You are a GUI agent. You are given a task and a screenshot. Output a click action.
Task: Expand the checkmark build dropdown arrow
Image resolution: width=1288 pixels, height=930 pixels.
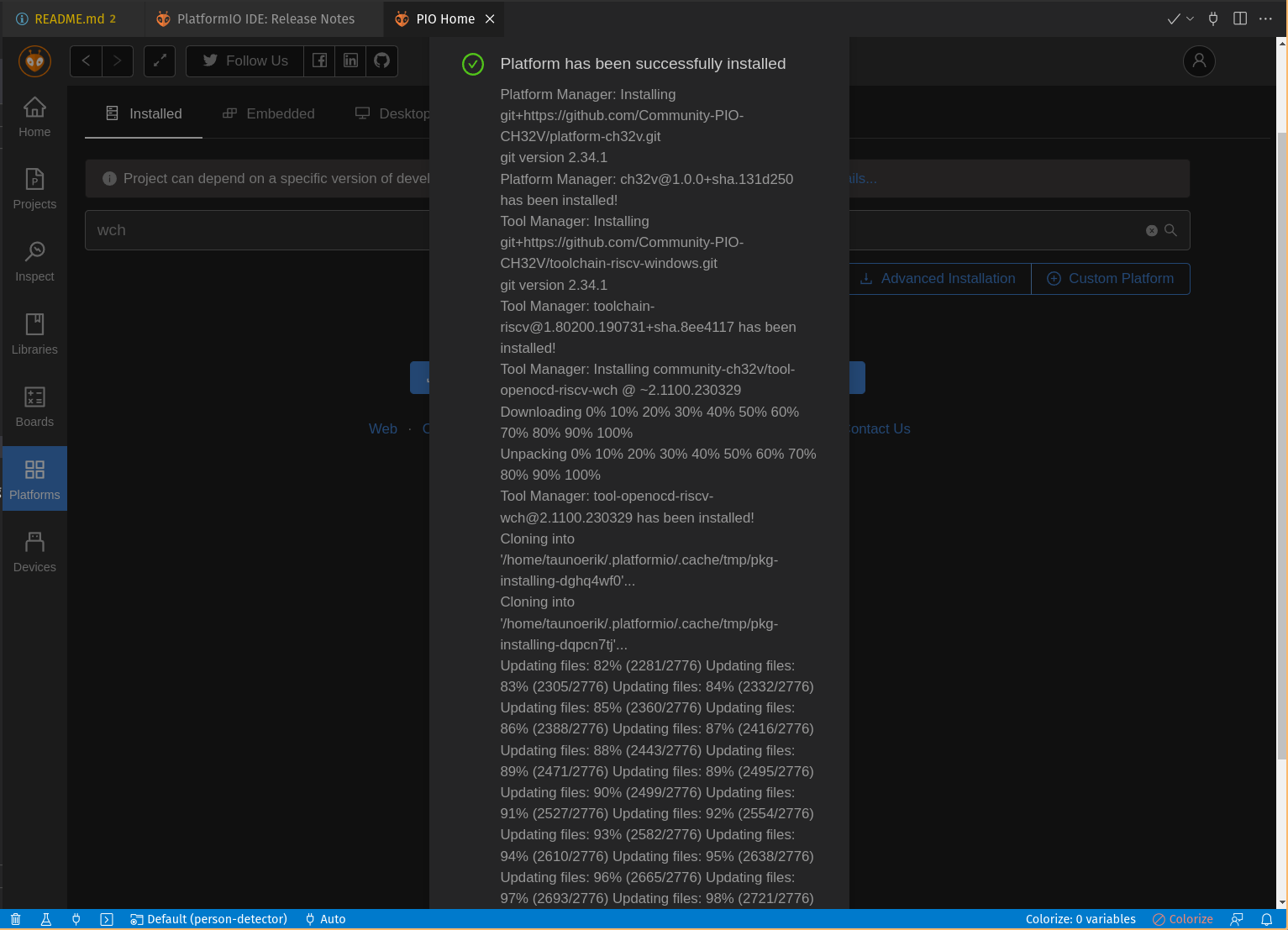point(1190,18)
